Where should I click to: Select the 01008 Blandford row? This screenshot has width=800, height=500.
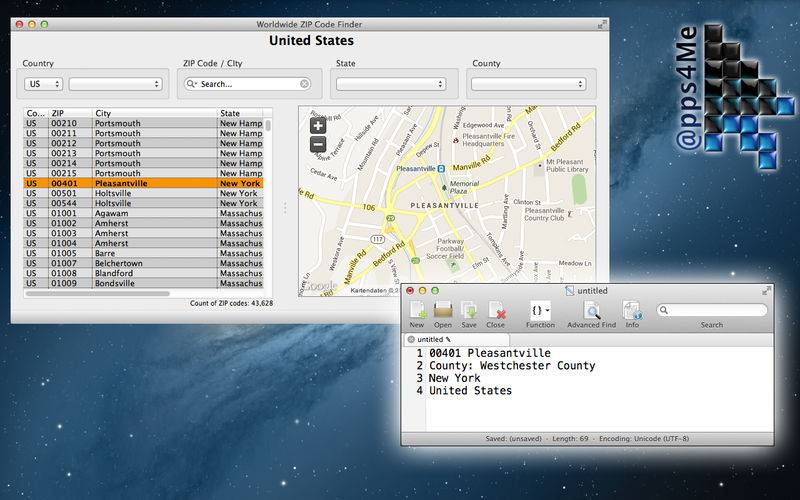[143, 273]
